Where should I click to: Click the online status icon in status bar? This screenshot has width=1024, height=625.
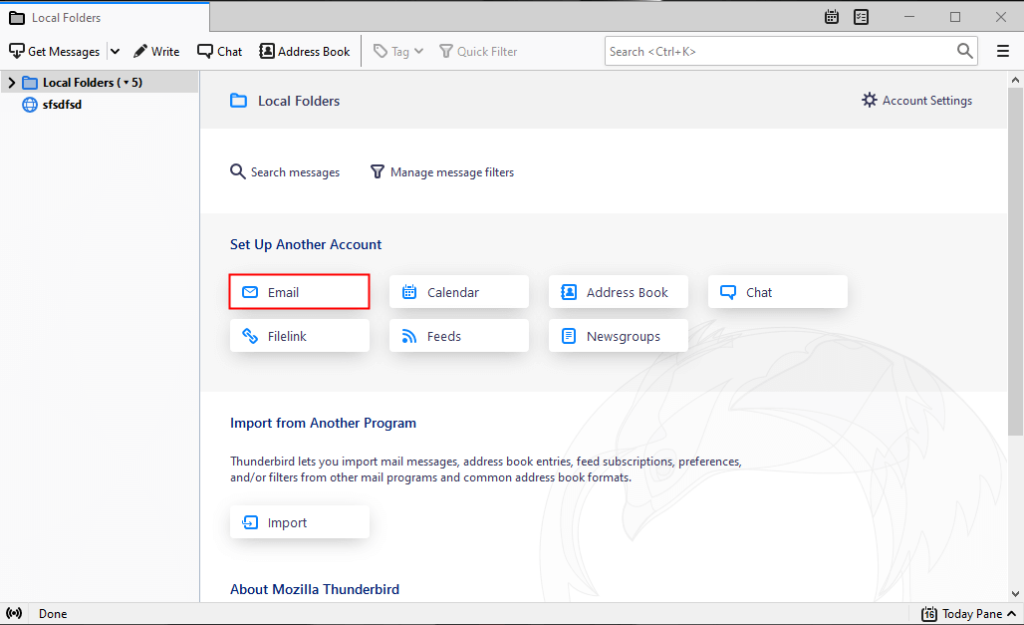click(14, 613)
